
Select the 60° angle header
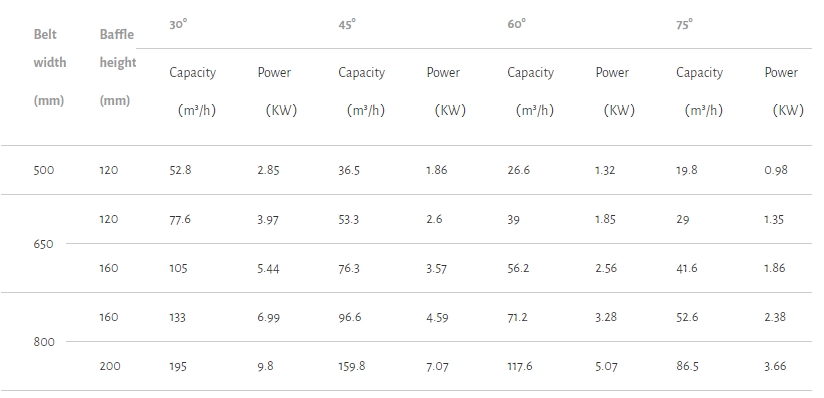517,24
